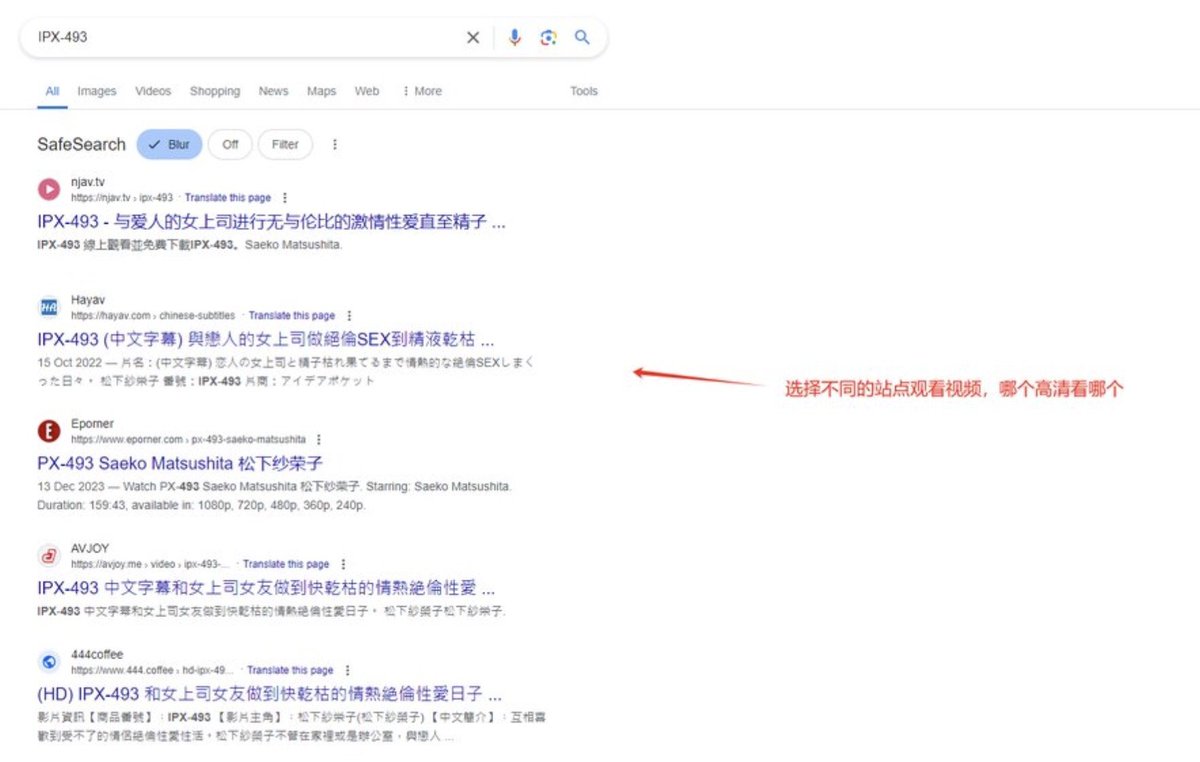
Task: Click the Hayav site favicon
Action: point(48,306)
